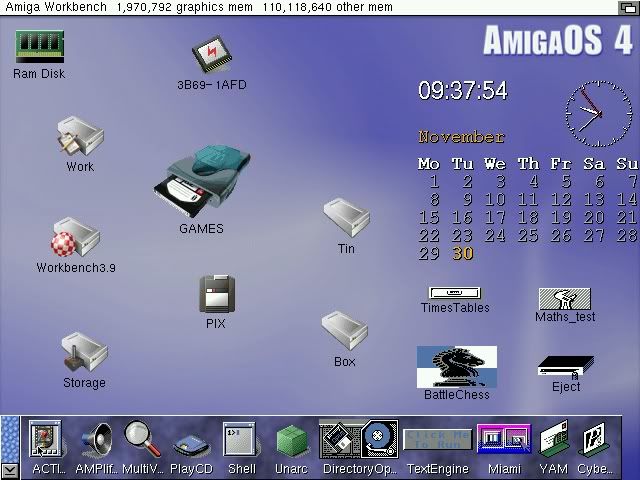Collapse the dock with the down-arrow button
The image size is (640, 480).
[10, 471]
